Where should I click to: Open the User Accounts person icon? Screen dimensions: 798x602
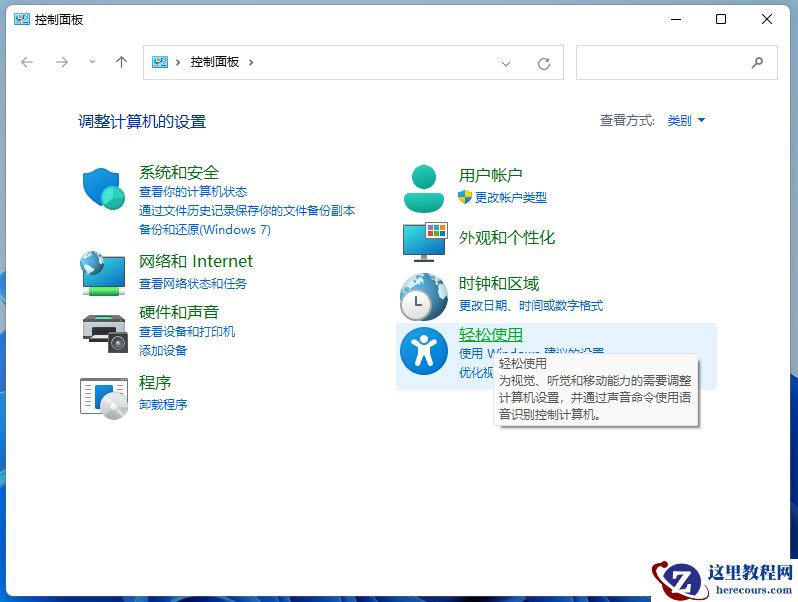click(x=423, y=188)
